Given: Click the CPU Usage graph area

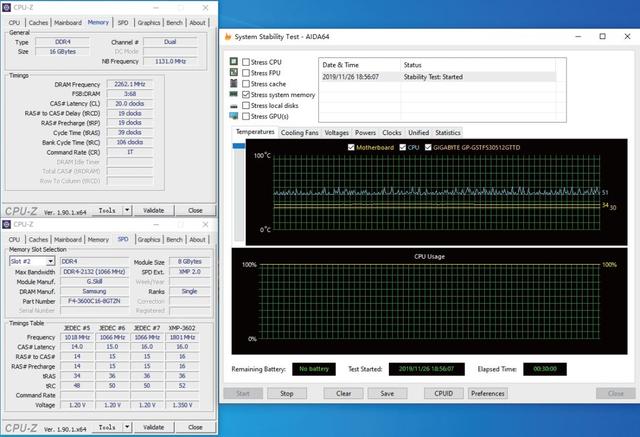Looking at the screenshot, I should click(x=429, y=301).
